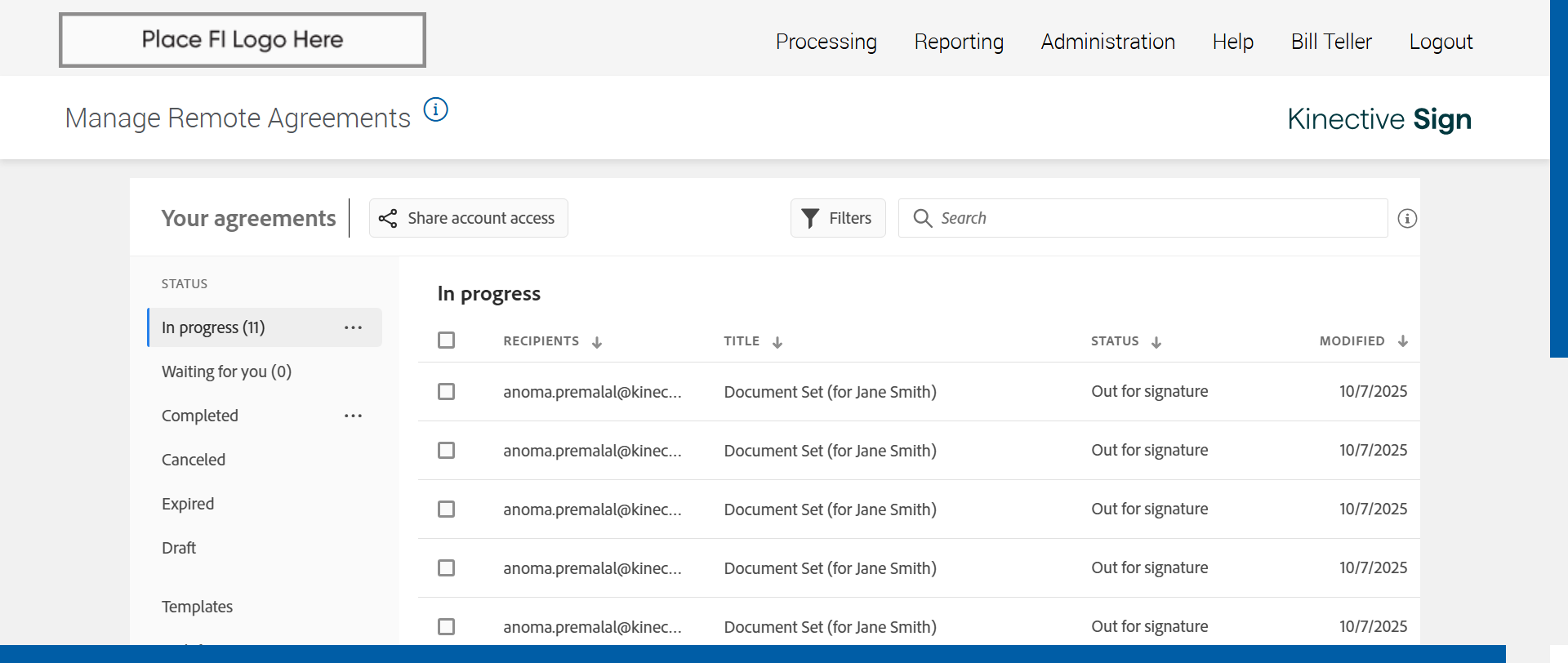Click info icon beside Manage Remote Agreements
Viewport: 1568px width, 663px height.
pos(436,109)
